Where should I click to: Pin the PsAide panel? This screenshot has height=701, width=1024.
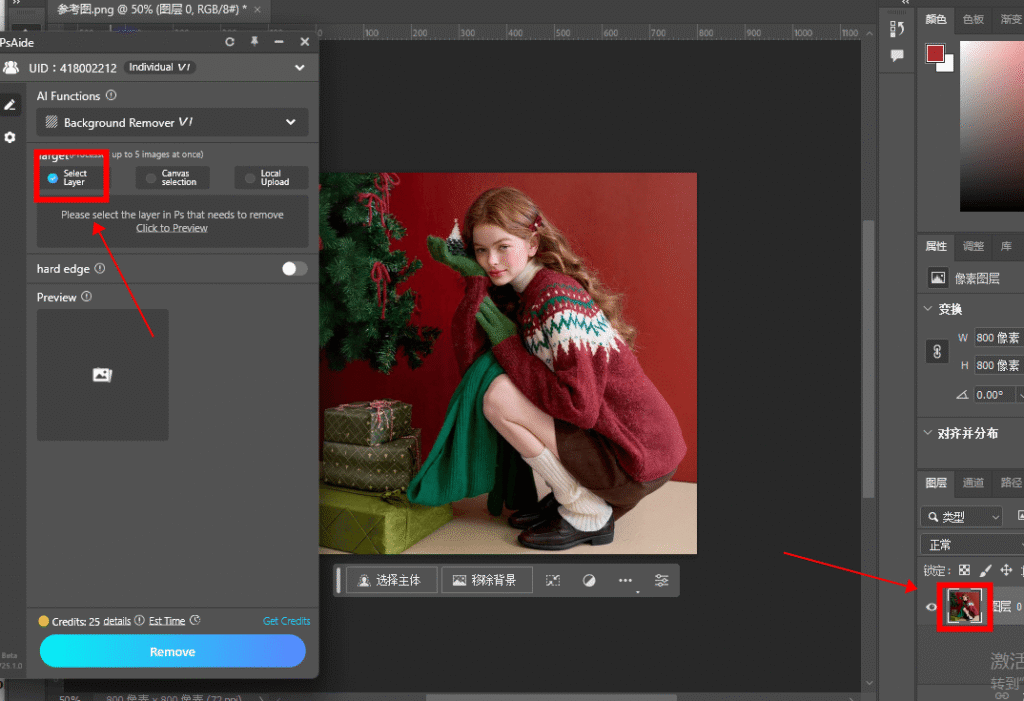[x=254, y=42]
